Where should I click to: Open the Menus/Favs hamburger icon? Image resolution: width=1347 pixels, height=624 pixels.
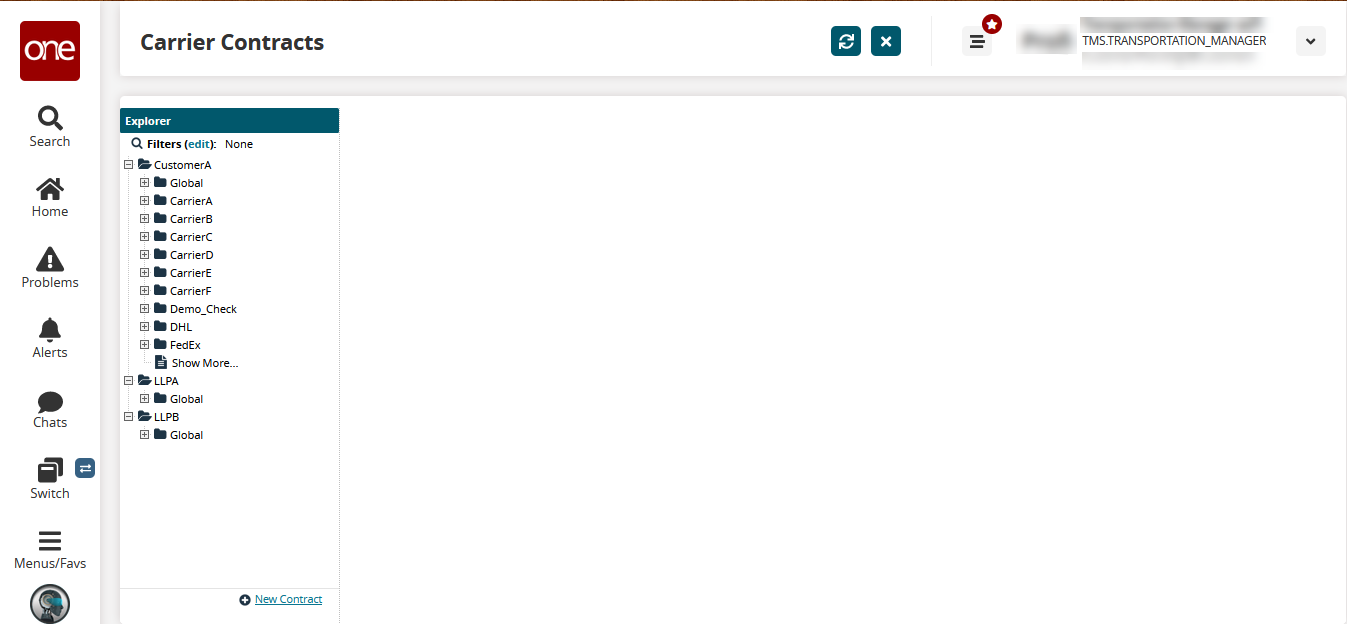[x=50, y=541]
